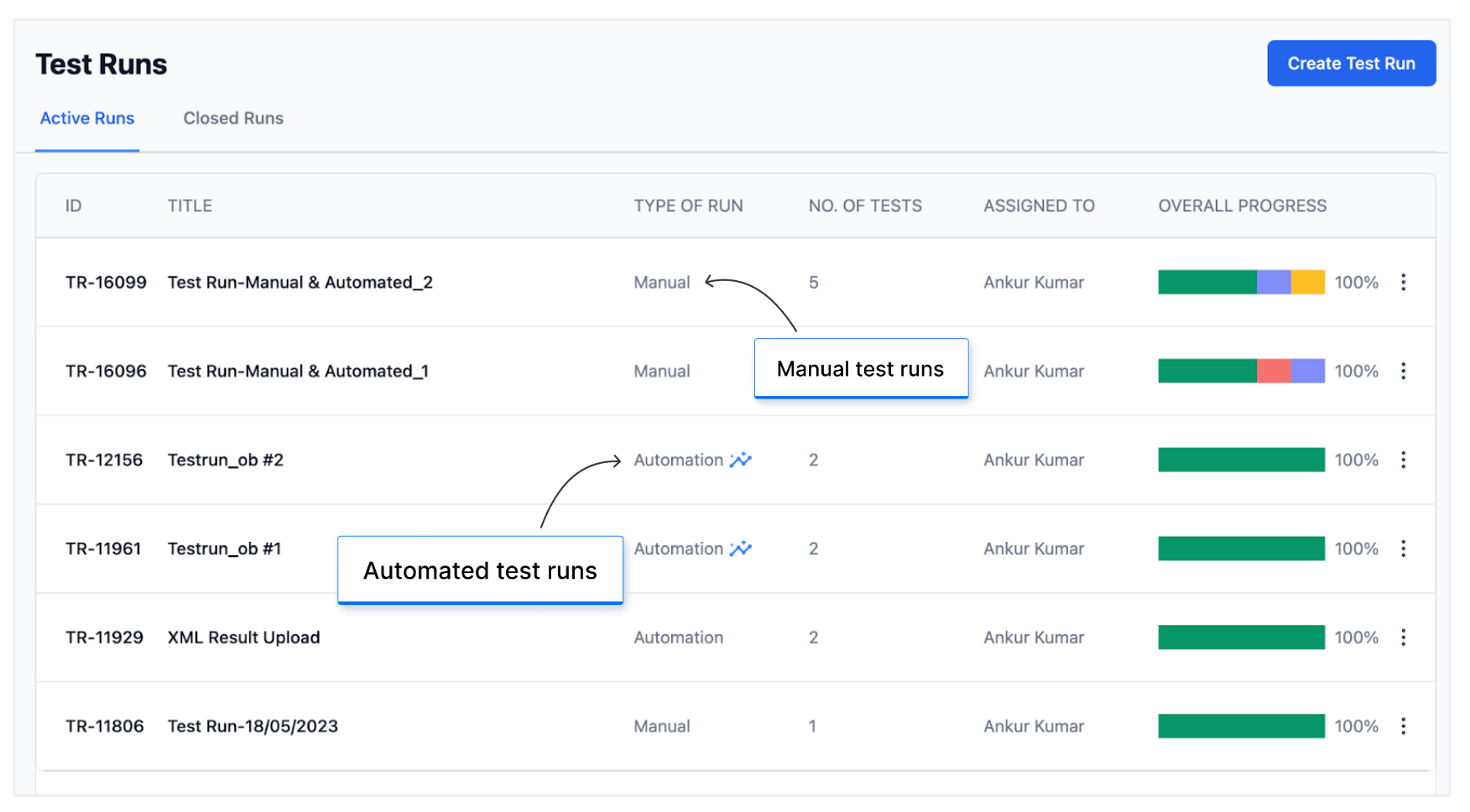This screenshot has height=812, width=1470.
Task: Click the TYPE OF RUN column header
Action: 688,206
